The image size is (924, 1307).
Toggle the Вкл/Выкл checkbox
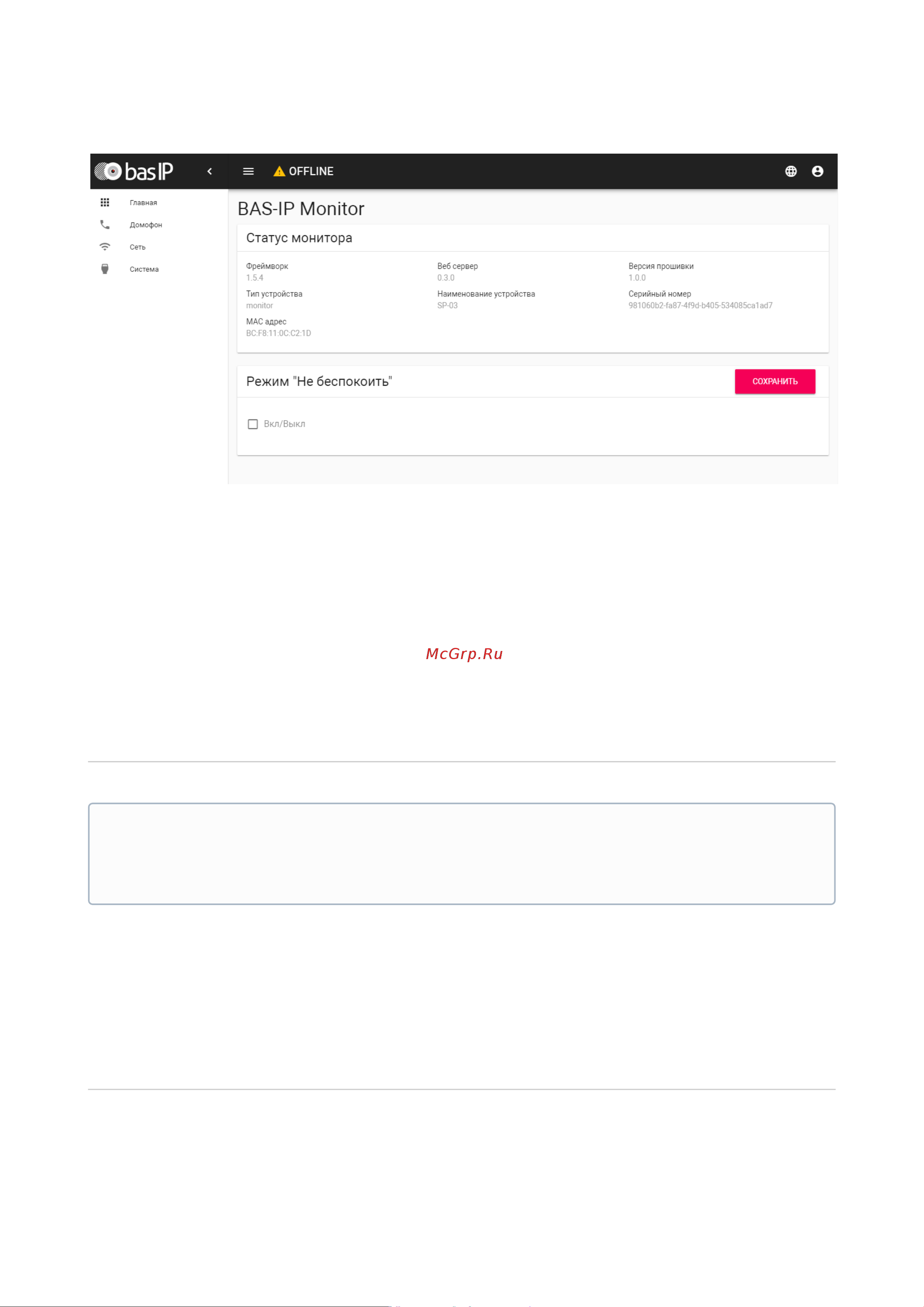[253, 424]
